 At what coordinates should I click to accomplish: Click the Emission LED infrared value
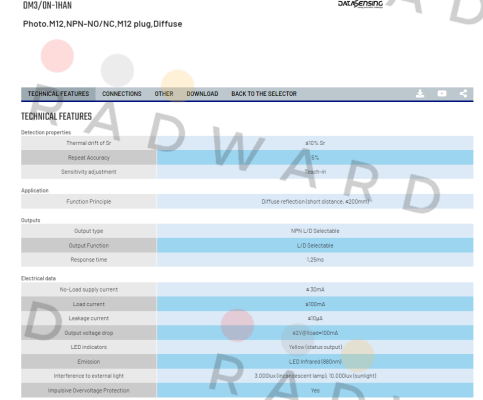[315, 362]
